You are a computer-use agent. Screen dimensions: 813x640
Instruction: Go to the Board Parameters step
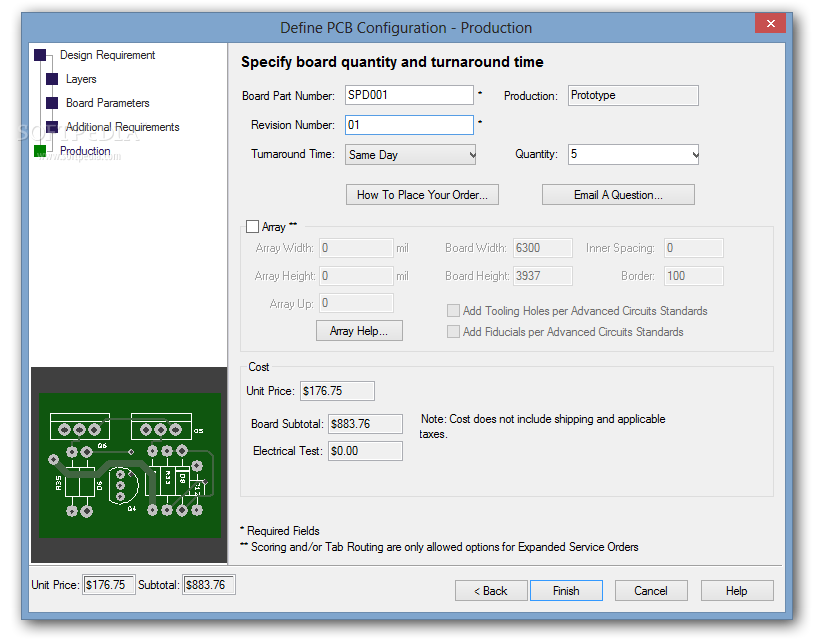point(107,103)
